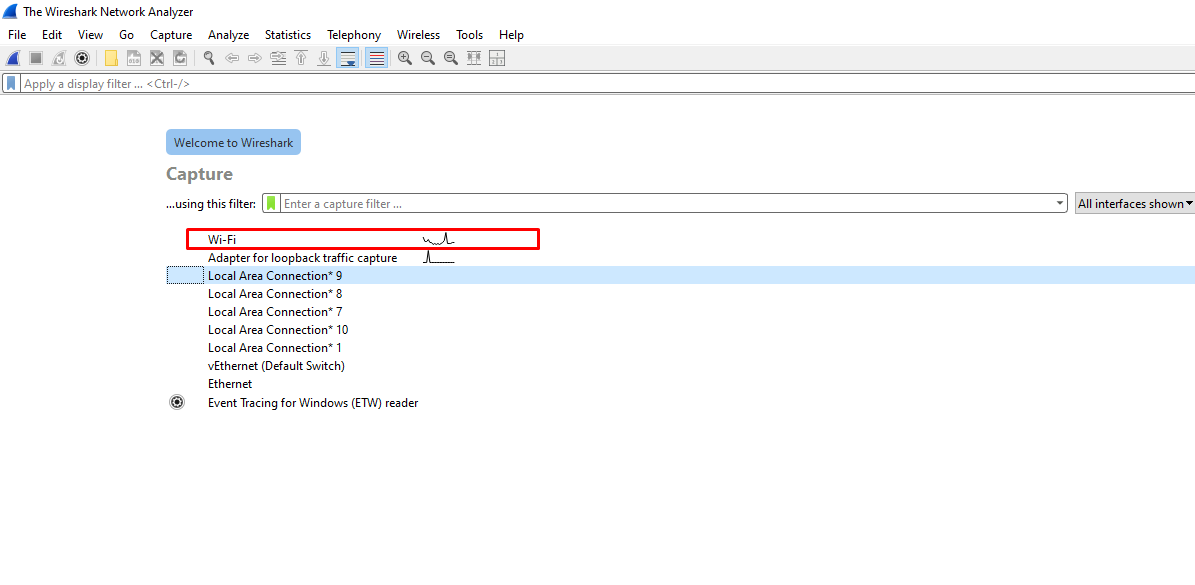The image size is (1195, 585).
Task: Open the View menu
Action: point(90,35)
